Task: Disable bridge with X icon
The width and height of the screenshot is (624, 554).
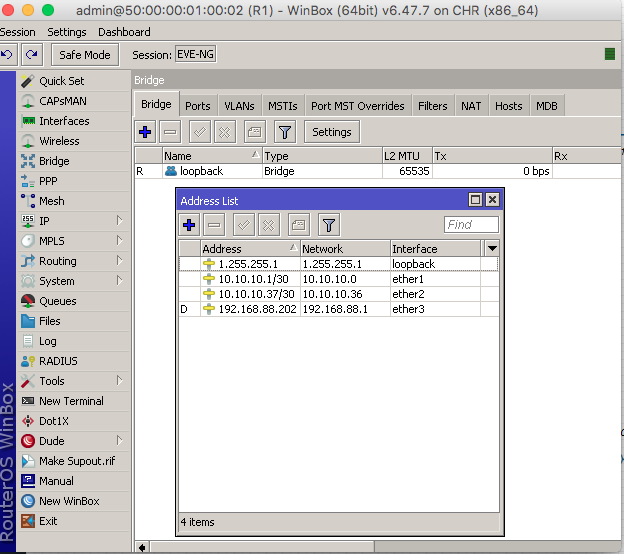Action: [x=225, y=132]
